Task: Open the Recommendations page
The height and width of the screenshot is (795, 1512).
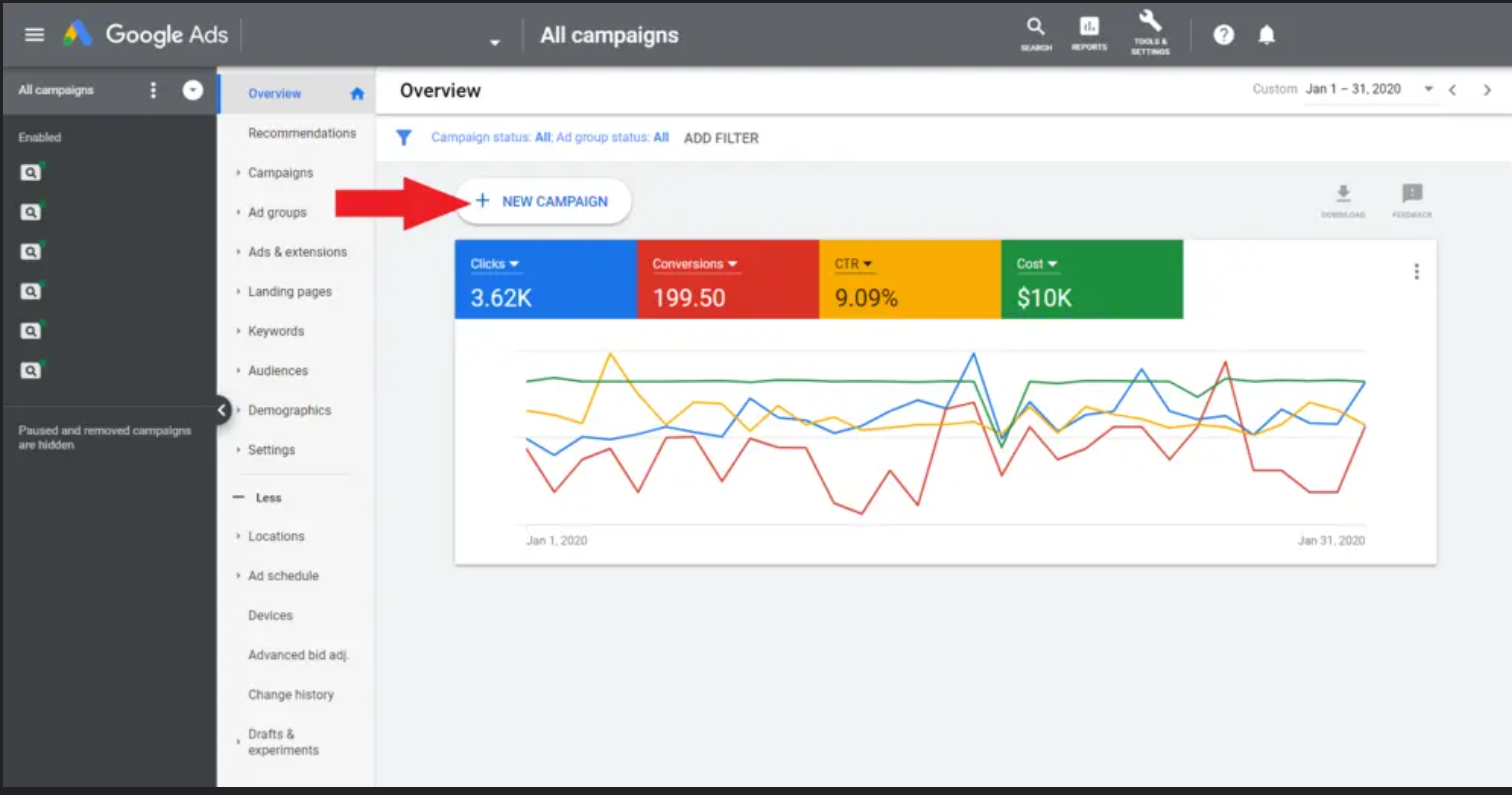Action: (x=302, y=133)
